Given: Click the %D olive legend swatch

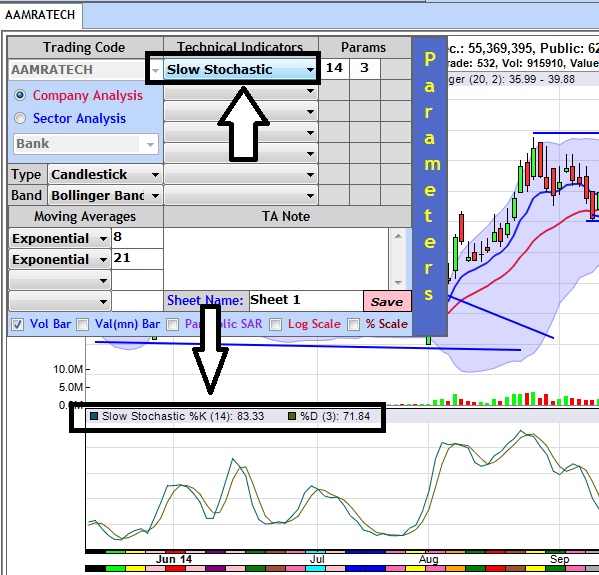Looking at the screenshot, I should point(292,416).
